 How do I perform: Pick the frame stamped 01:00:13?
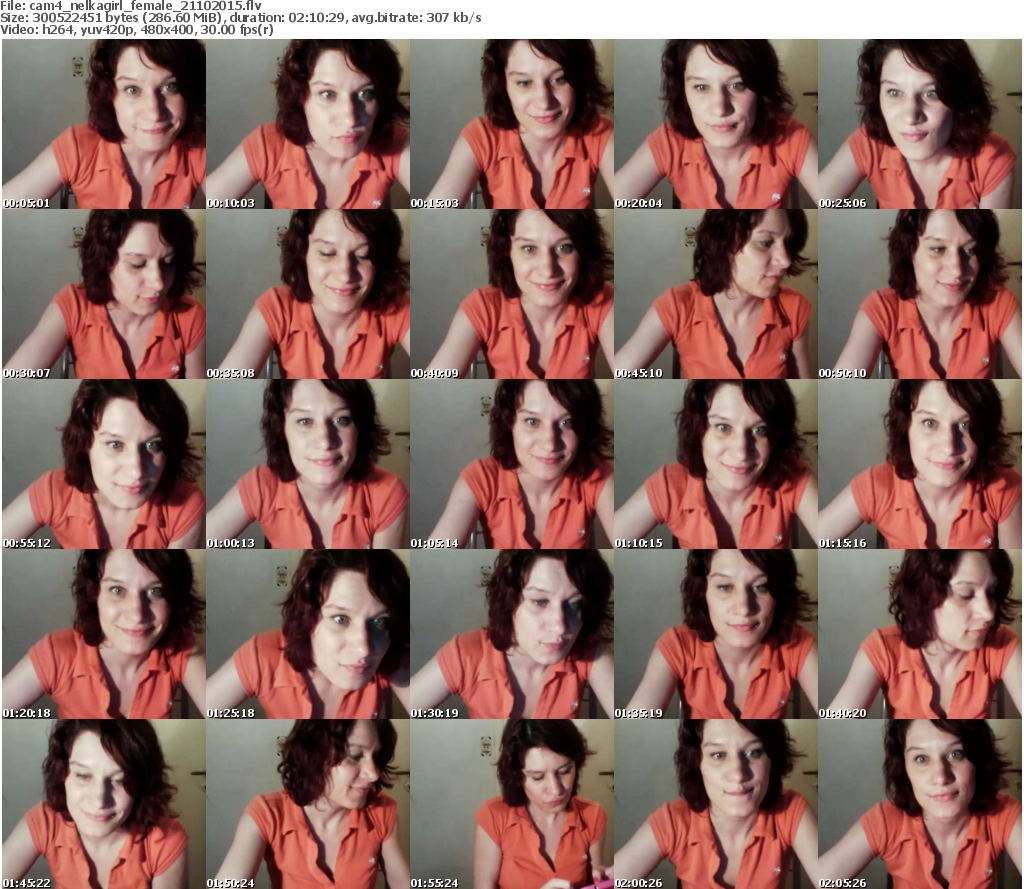pyautogui.click(x=308, y=464)
